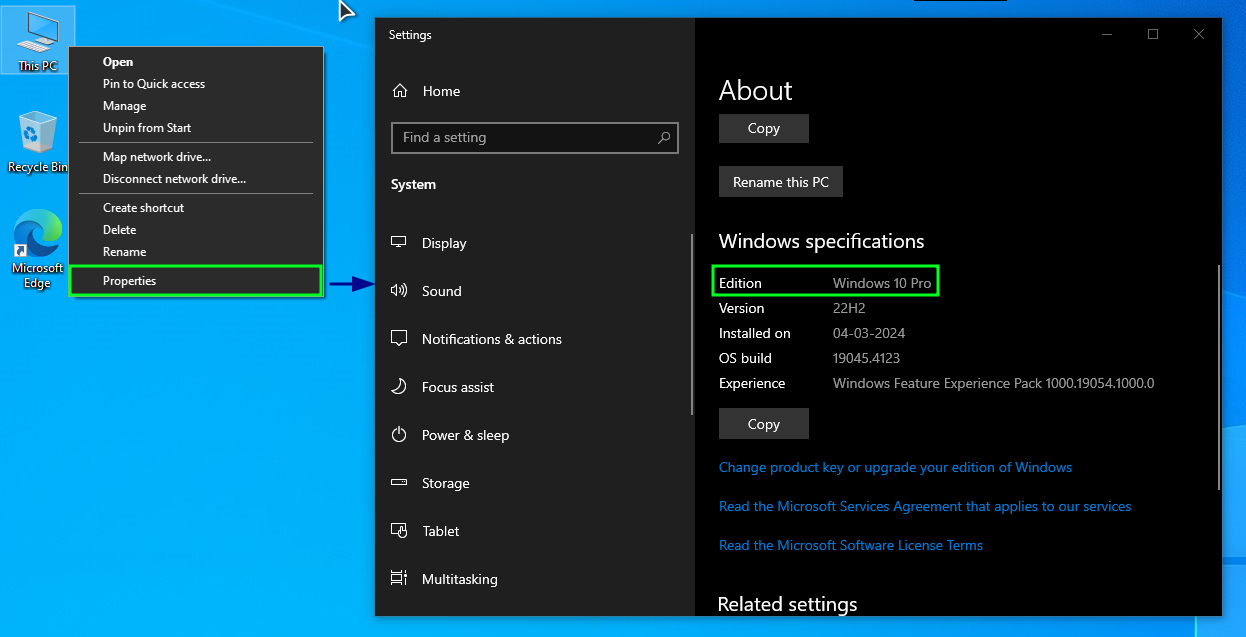The image size is (1246, 637).
Task: Click the Sound speaker icon
Action: coord(399,291)
